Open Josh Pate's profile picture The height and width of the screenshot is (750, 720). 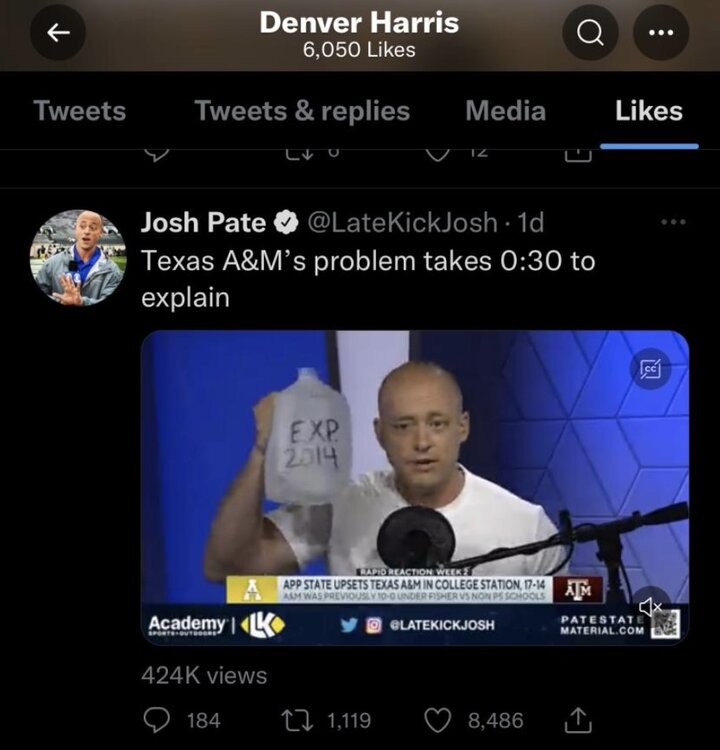78,257
